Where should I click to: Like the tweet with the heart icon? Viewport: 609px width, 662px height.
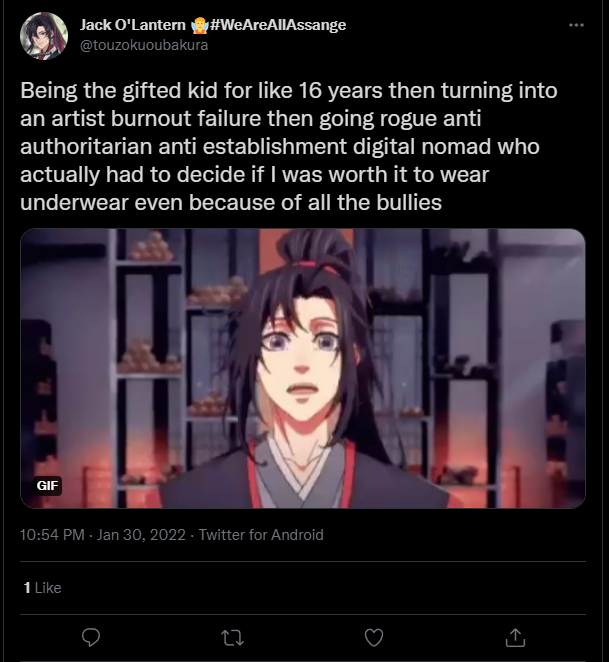(374, 638)
